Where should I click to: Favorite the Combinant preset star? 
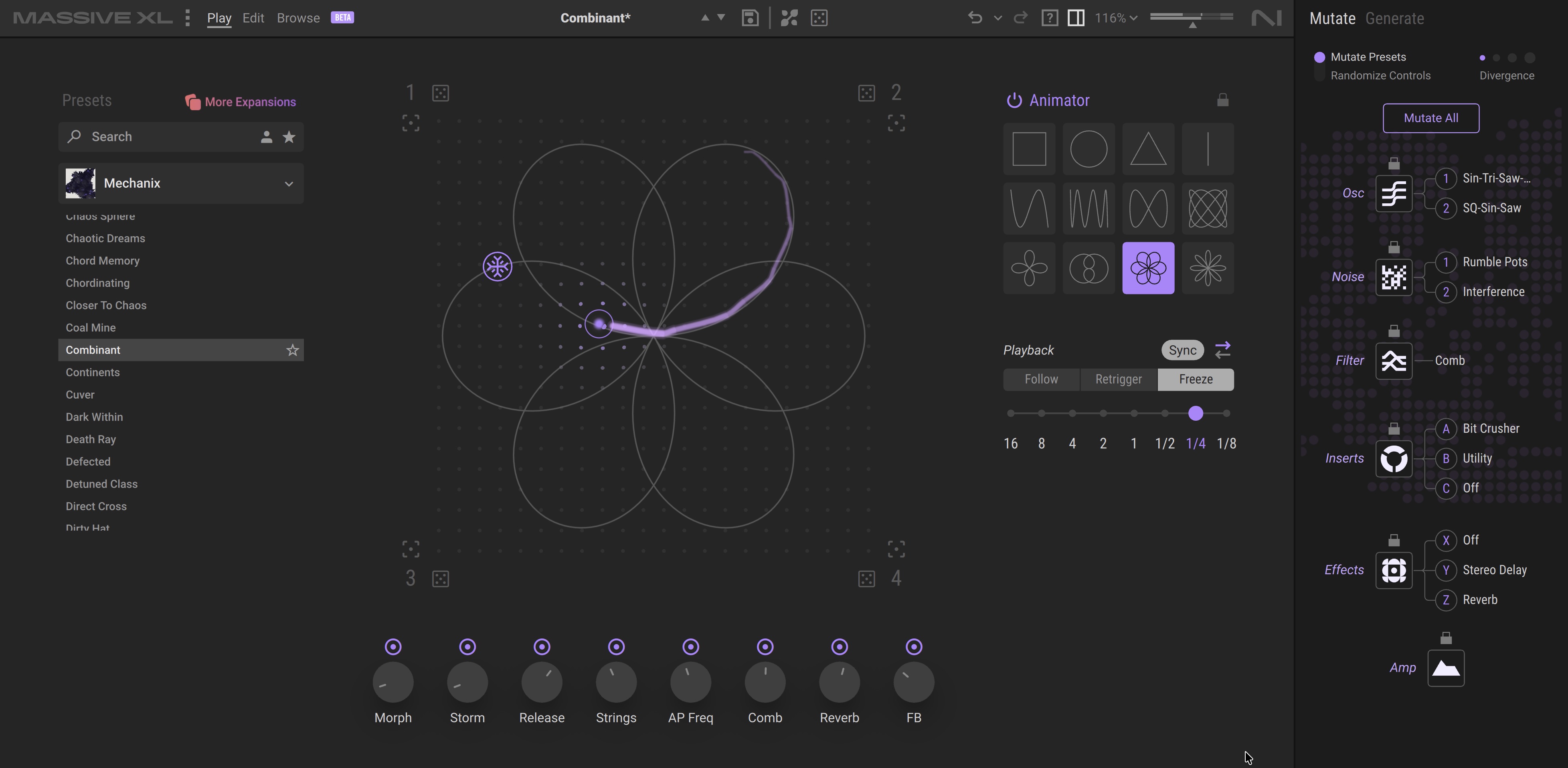pos(293,350)
